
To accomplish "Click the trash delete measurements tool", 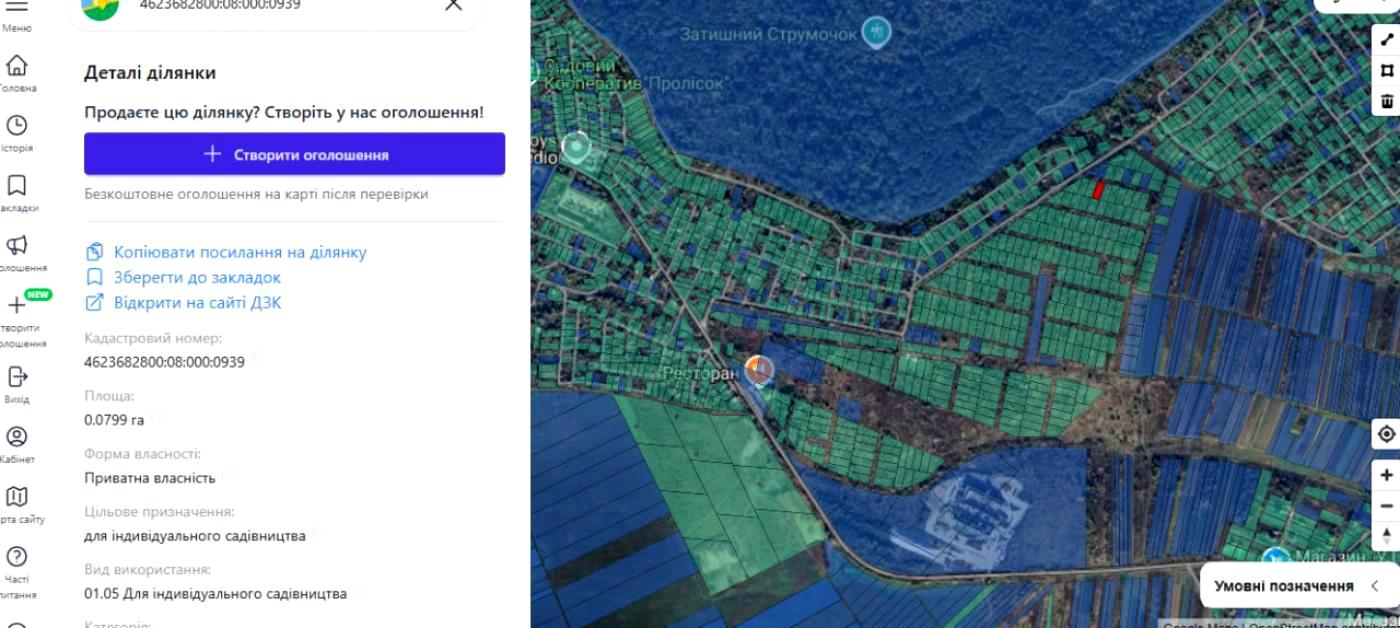I will coord(1387,101).
